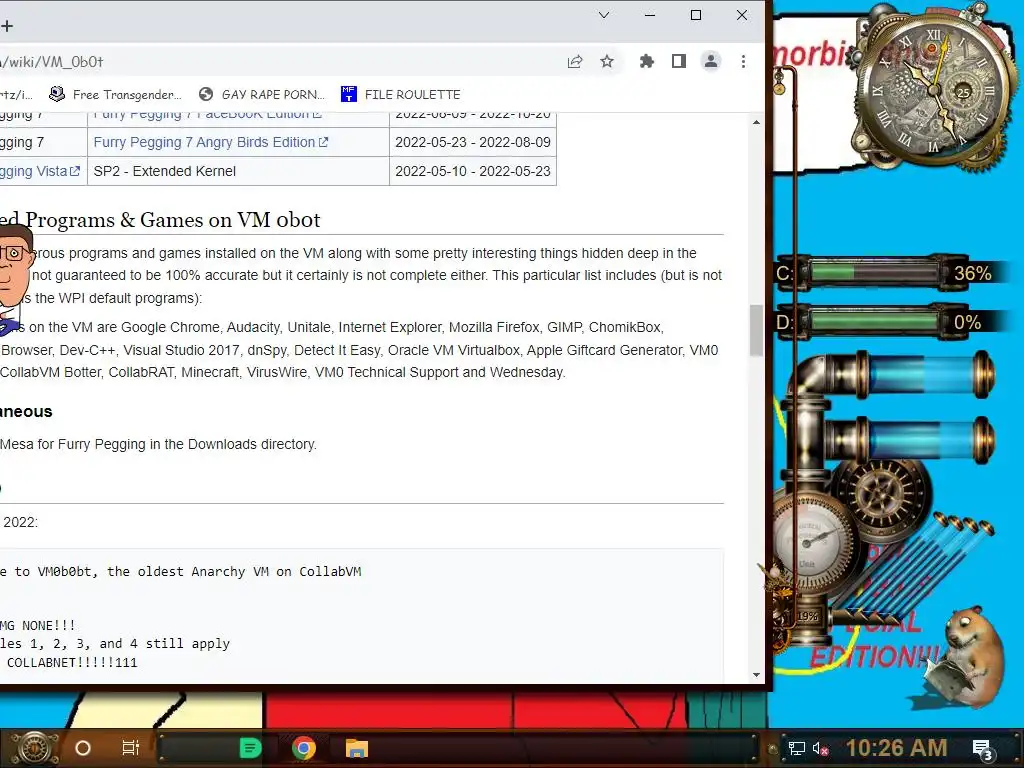The image size is (1024, 768).
Task: Open the green notes app on taskbar
Action: point(250,748)
